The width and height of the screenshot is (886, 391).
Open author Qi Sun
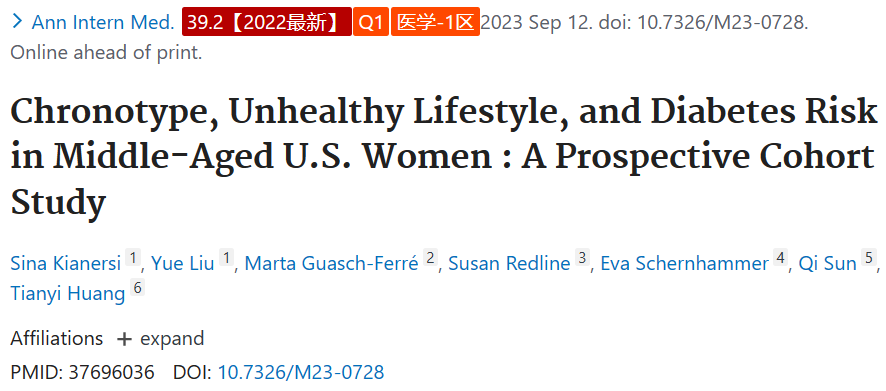827,263
